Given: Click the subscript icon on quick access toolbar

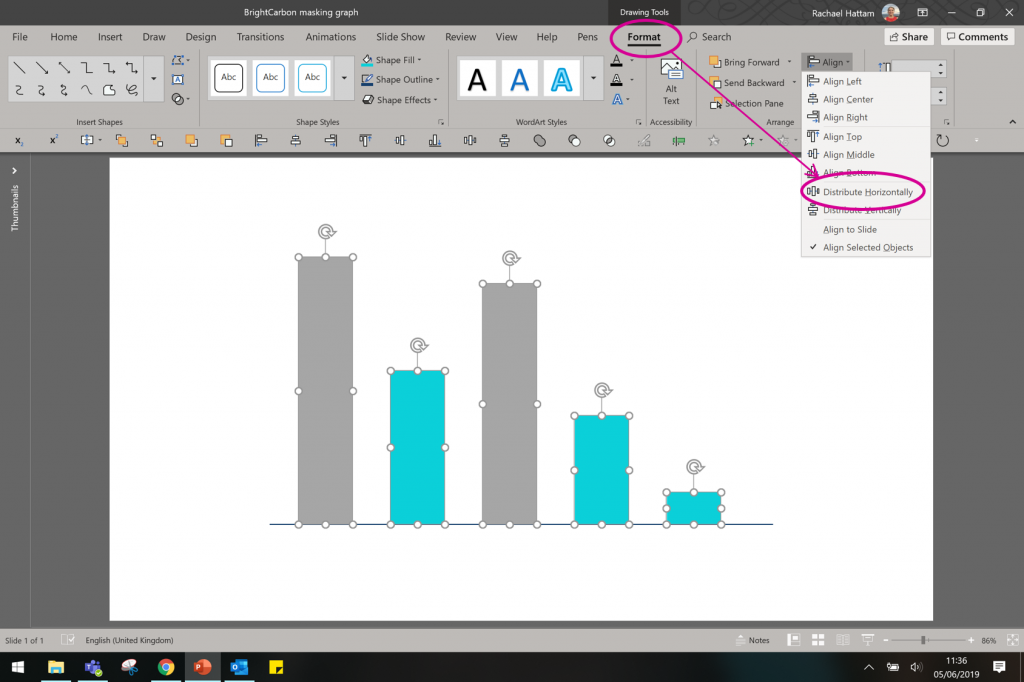Looking at the screenshot, I should [17, 141].
